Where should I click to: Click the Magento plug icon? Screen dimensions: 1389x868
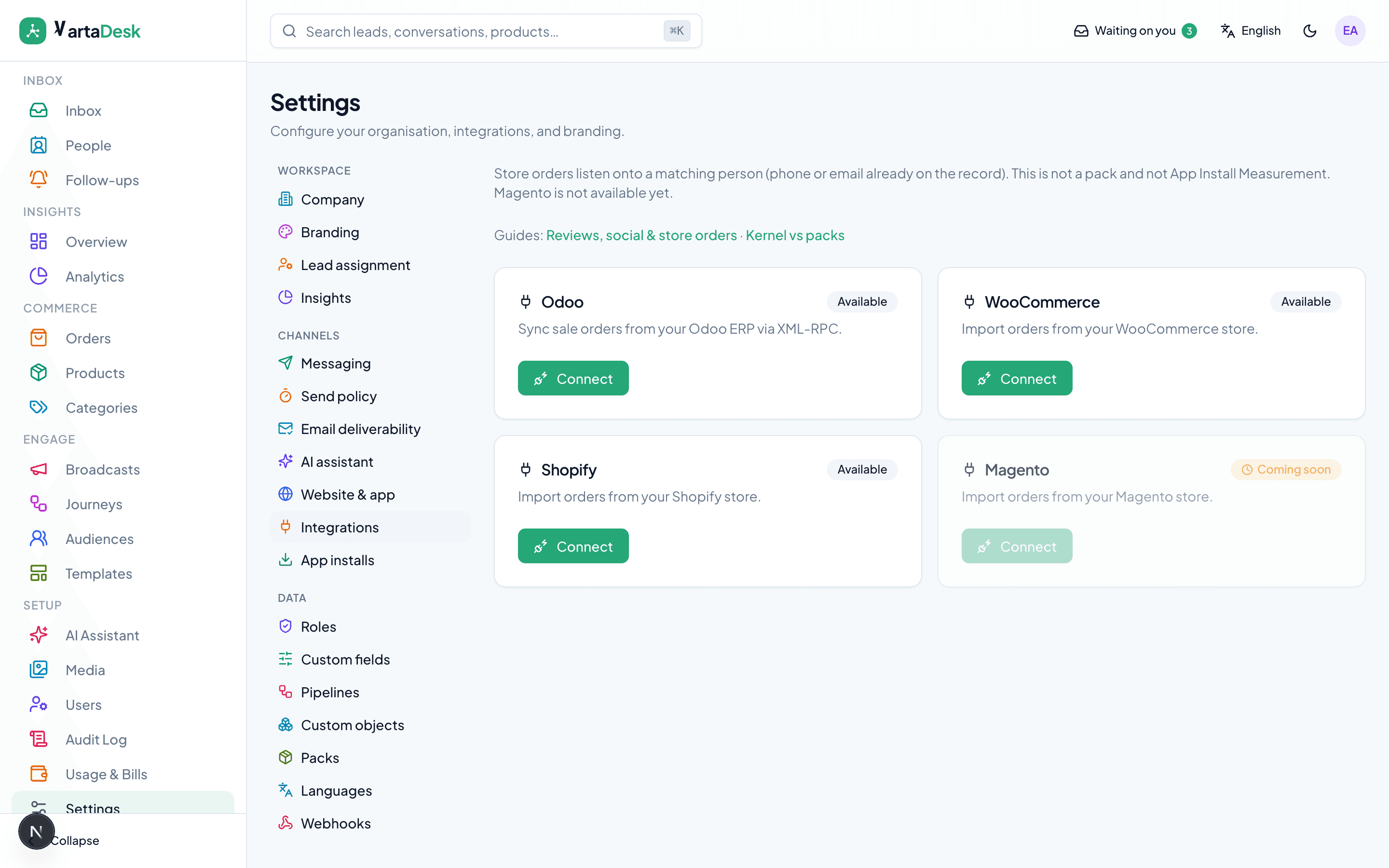969,470
